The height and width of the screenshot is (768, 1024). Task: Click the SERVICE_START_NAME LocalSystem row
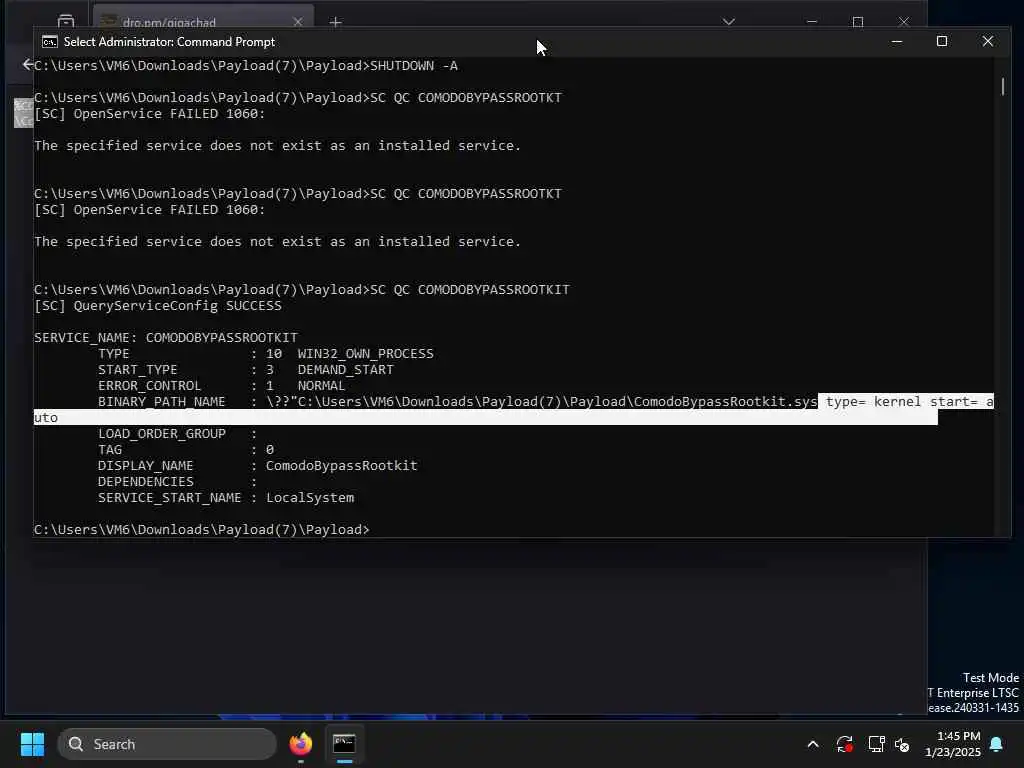[x=226, y=498]
